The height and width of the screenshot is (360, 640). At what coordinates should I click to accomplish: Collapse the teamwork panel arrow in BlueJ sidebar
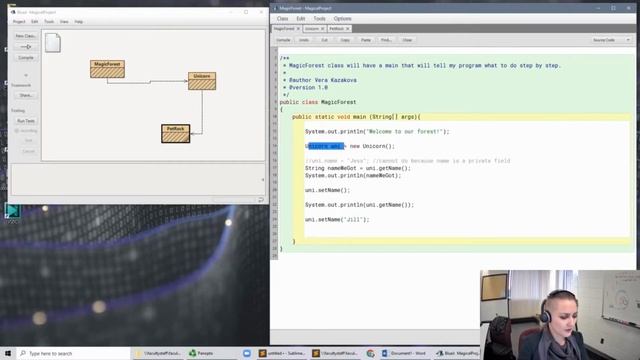click(x=26, y=75)
